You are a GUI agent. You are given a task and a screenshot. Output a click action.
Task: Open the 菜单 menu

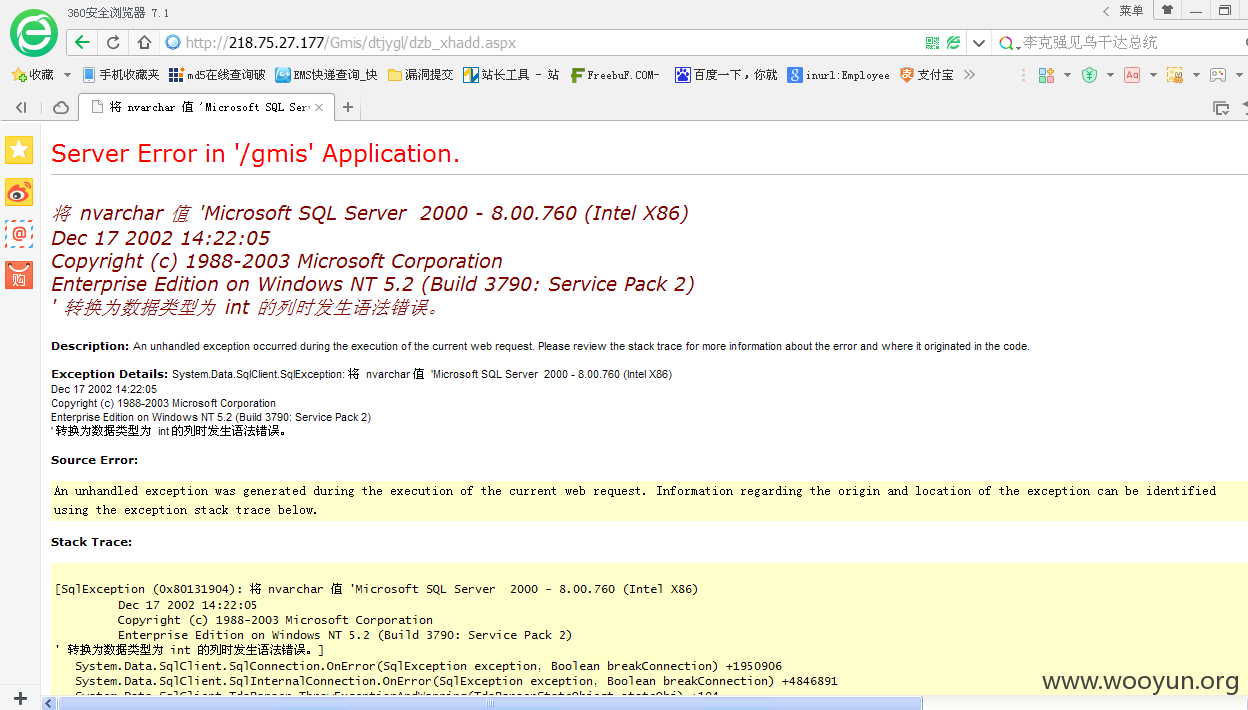point(1131,11)
